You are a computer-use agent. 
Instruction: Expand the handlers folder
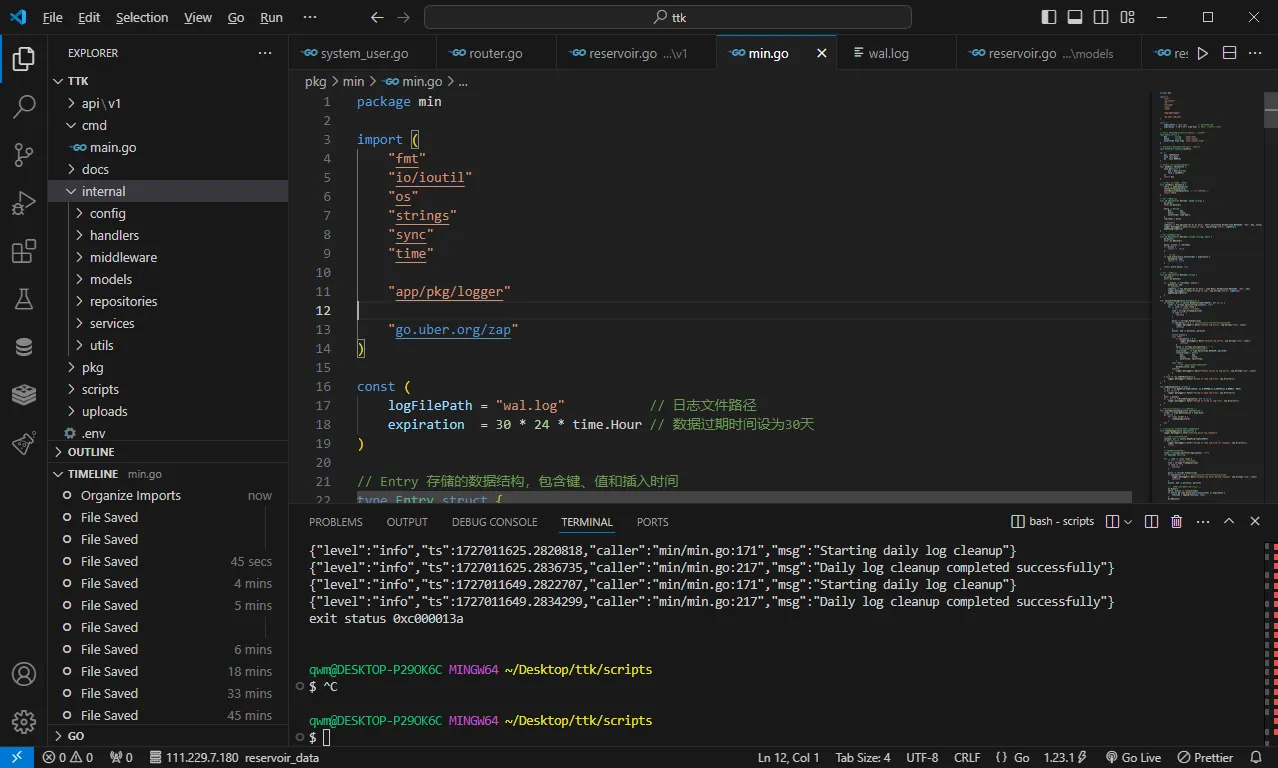(x=114, y=235)
